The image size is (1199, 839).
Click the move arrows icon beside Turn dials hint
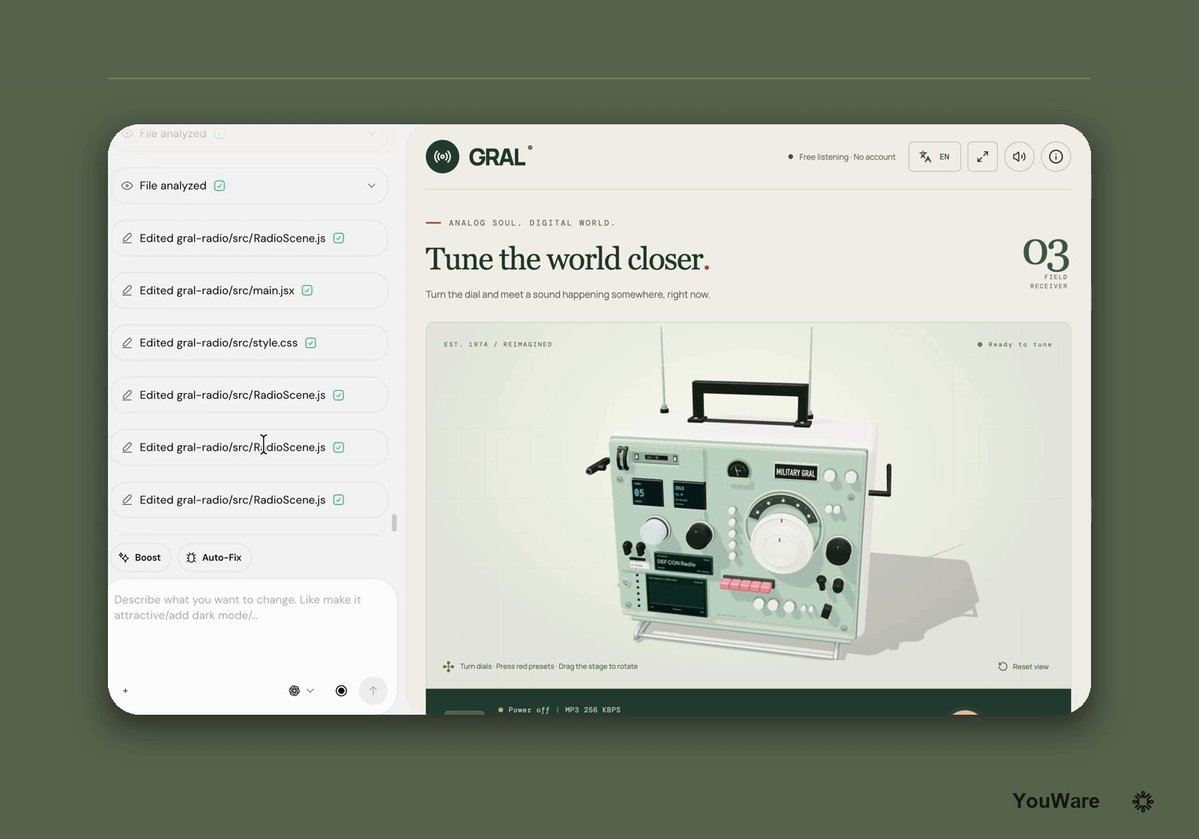[448, 667]
